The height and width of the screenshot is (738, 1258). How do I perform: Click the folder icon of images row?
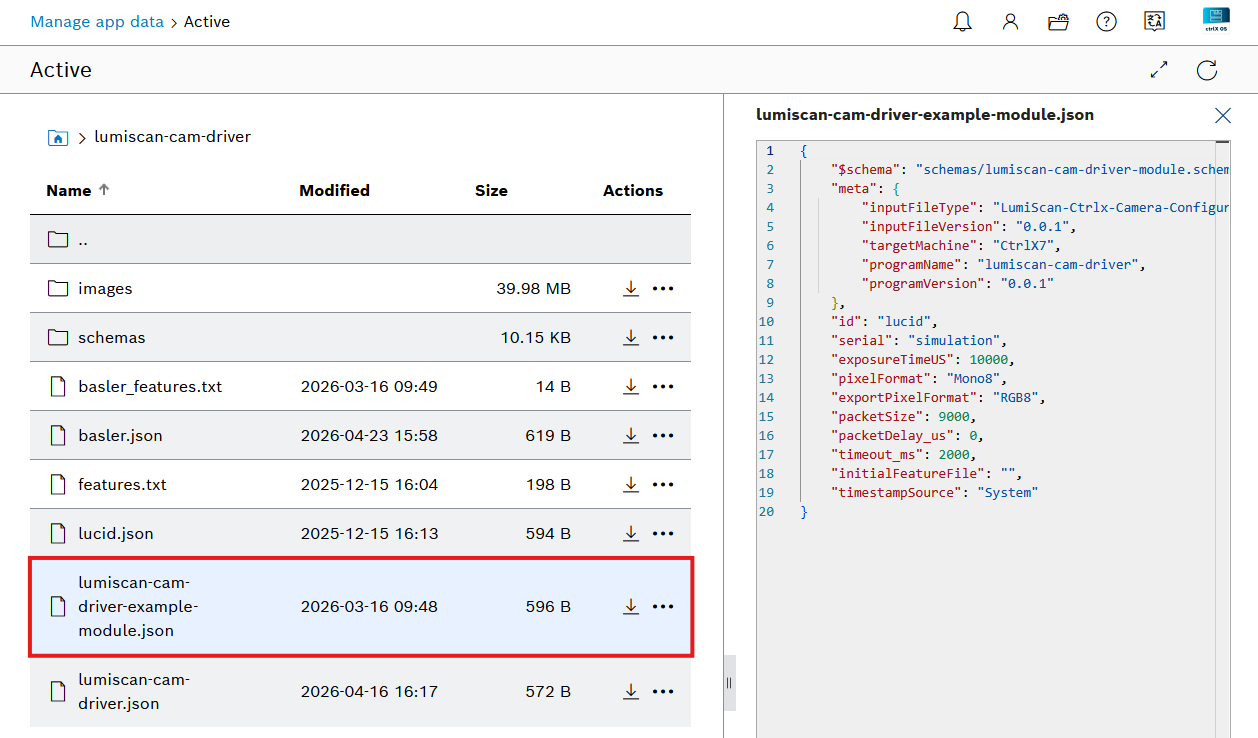[58, 289]
